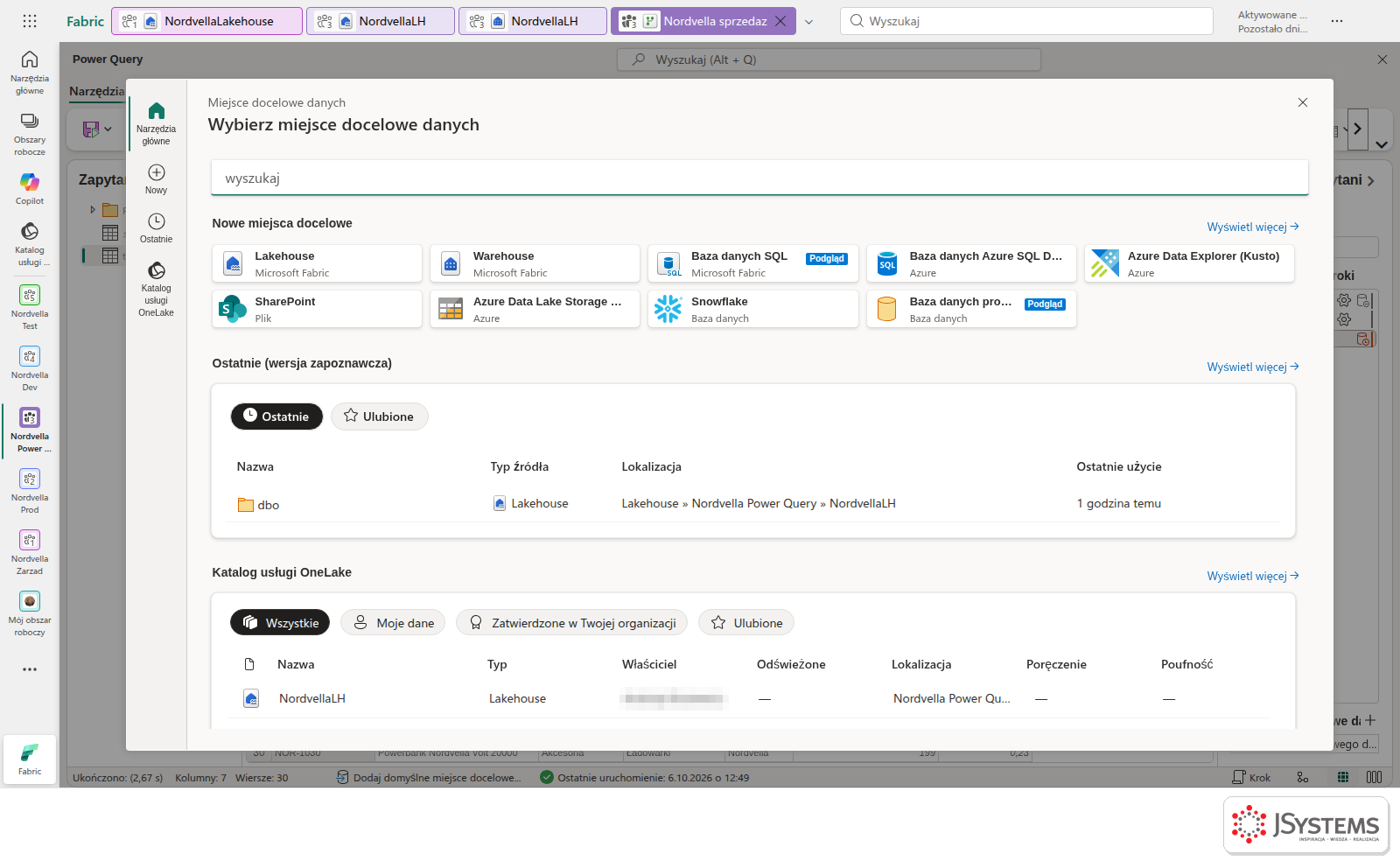Choose Baza danych SQL destination
Screen dimensions: 1400x861
pos(753,263)
